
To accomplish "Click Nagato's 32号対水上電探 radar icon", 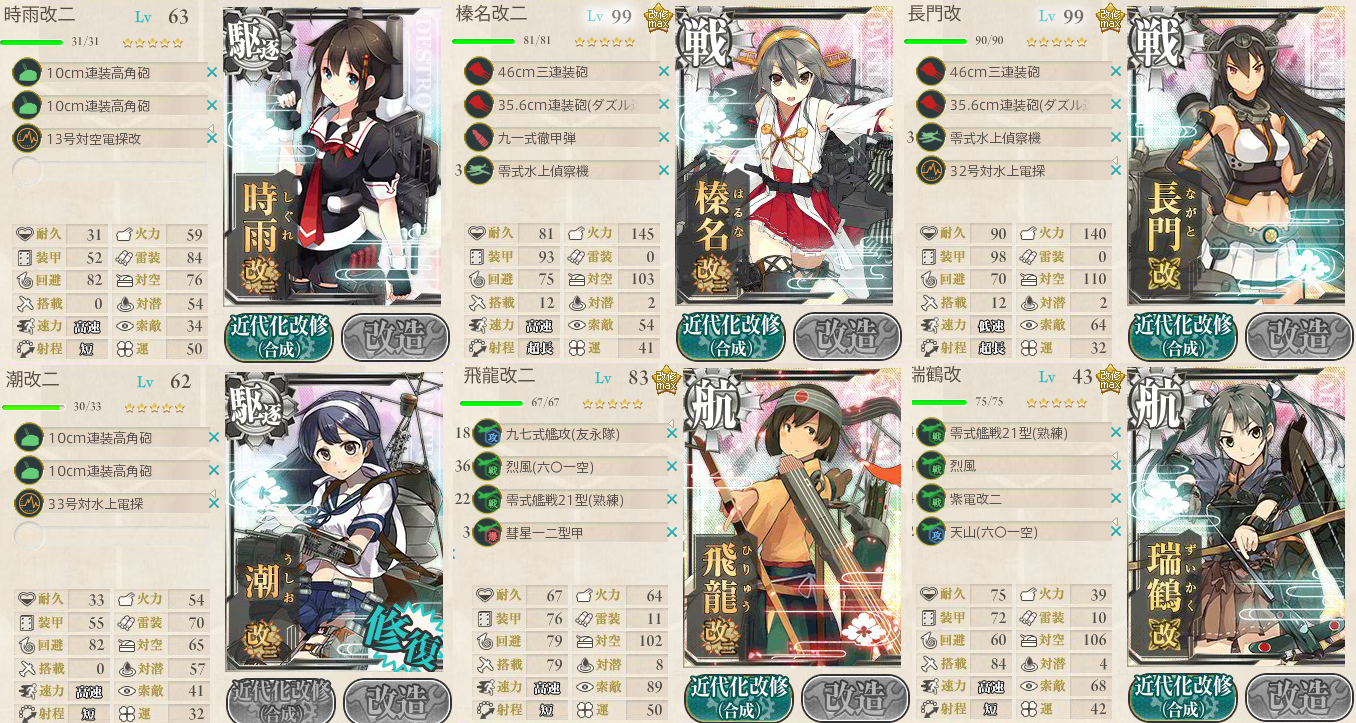I will coord(931,170).
